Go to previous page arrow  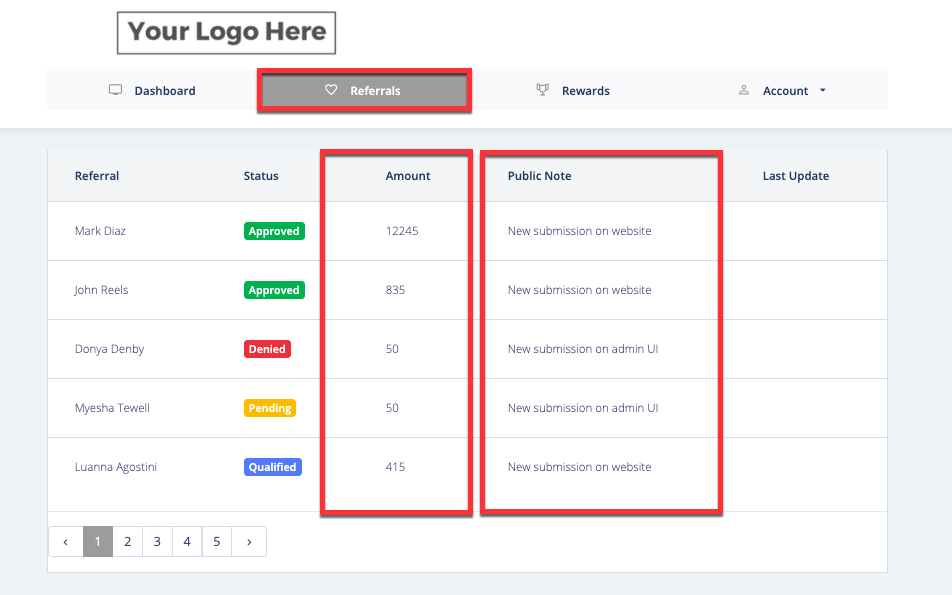[x=66, y=542]
